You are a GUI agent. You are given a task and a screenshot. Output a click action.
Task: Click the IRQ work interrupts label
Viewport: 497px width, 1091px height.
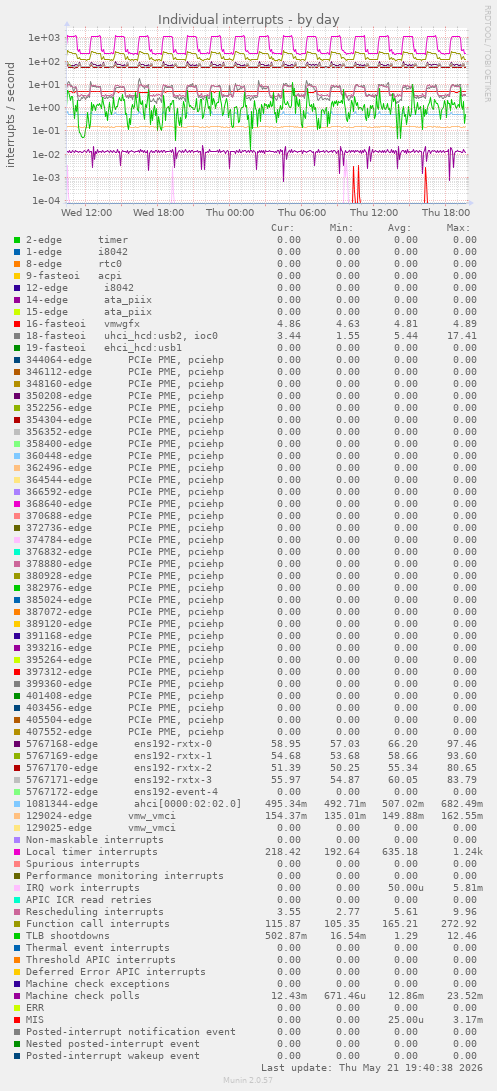tap(83, 887)
